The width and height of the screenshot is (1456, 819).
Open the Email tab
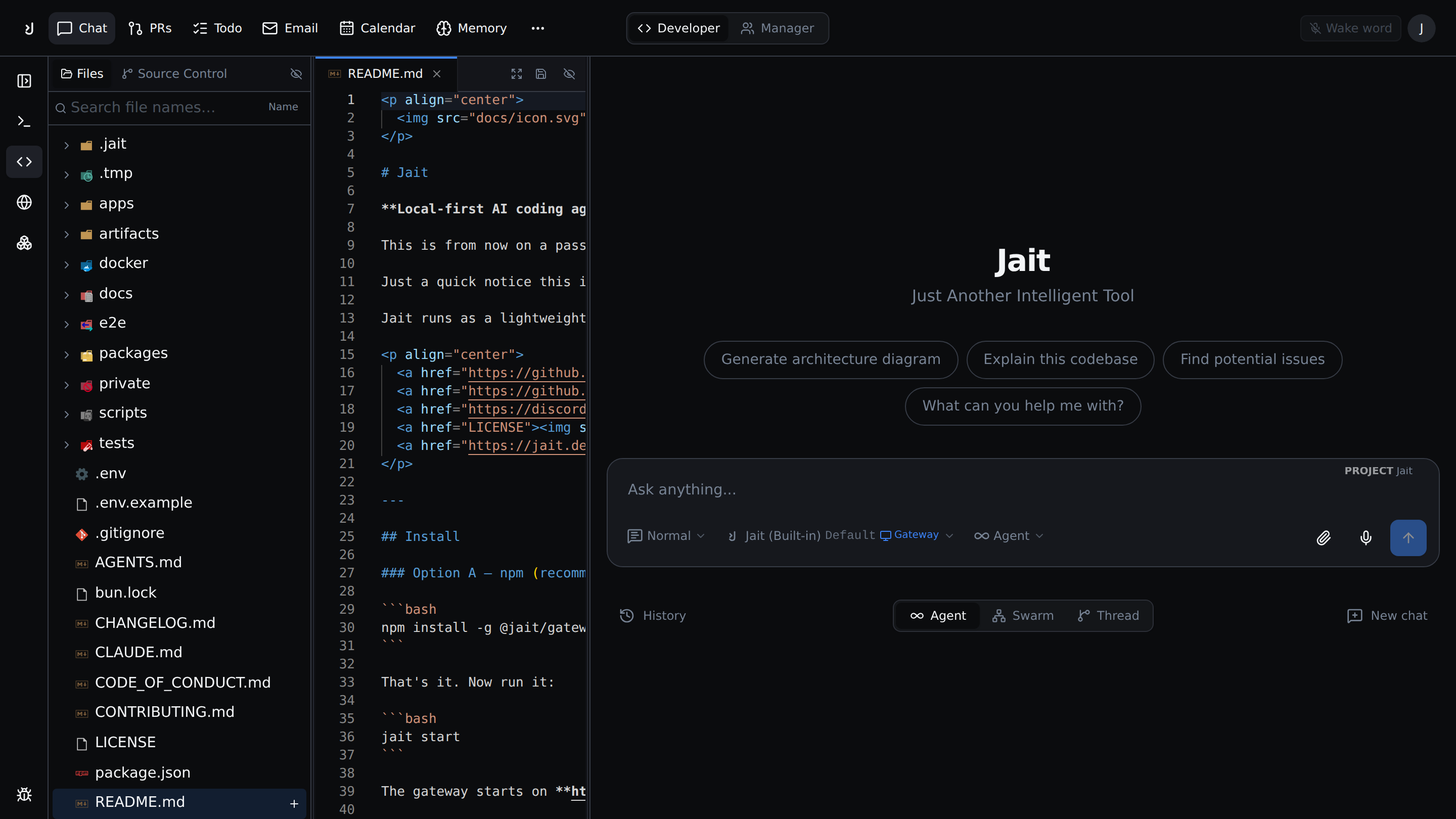click(x=290, y=28)
